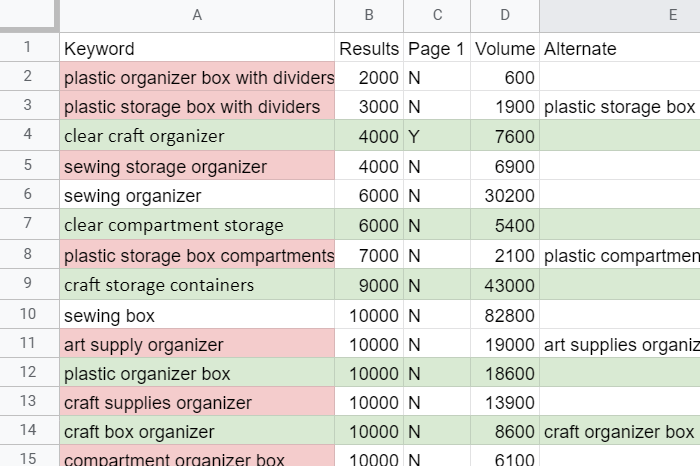
Task: Select cell 'craft box organizer'
Action: 197,431
